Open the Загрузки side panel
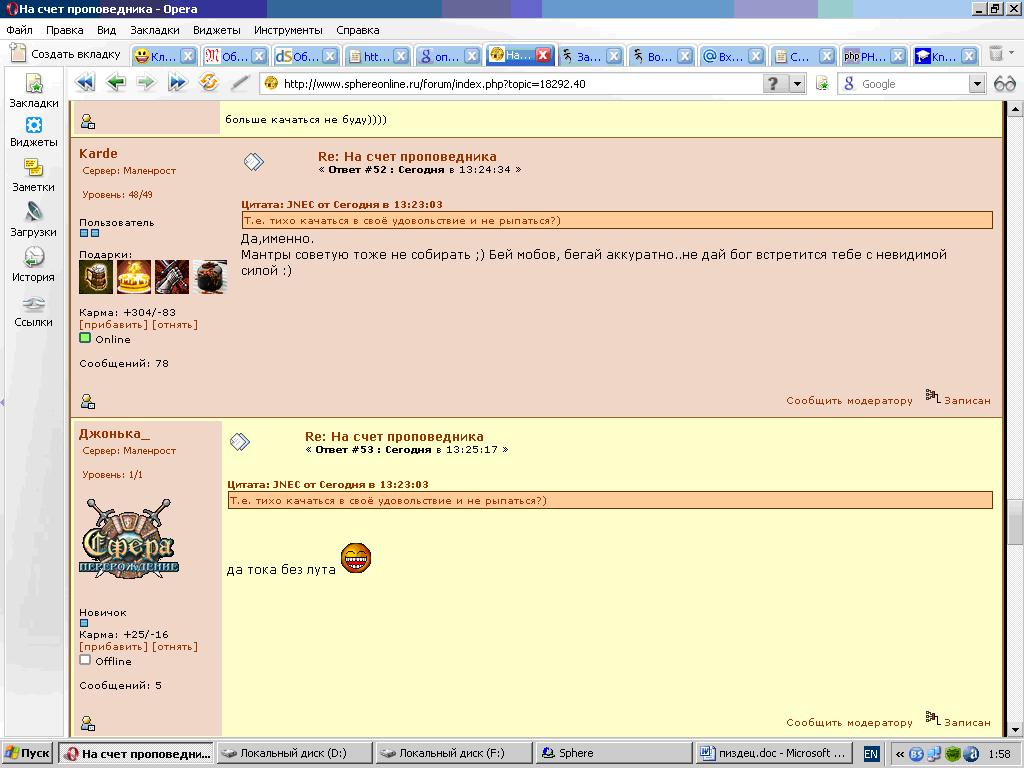The image size is (1024, 768). [34, 220]
